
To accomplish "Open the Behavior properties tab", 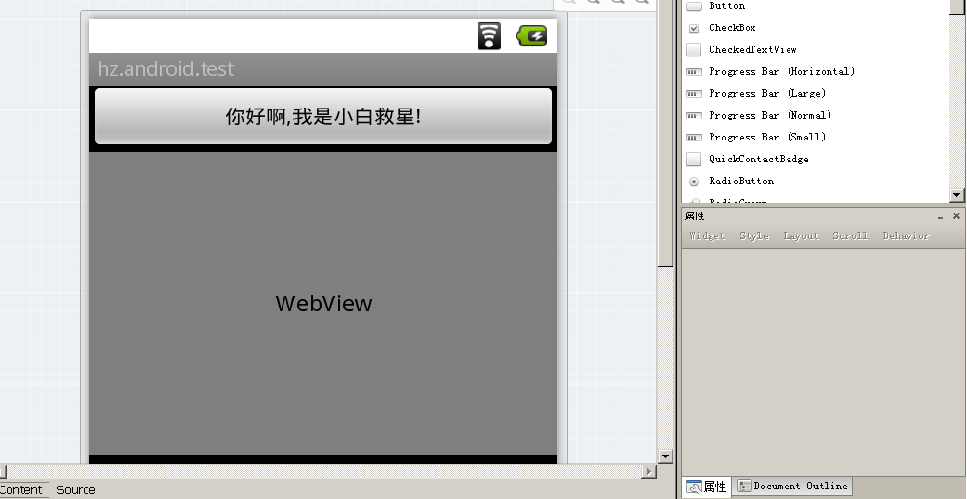I will (x=905, y=236).
